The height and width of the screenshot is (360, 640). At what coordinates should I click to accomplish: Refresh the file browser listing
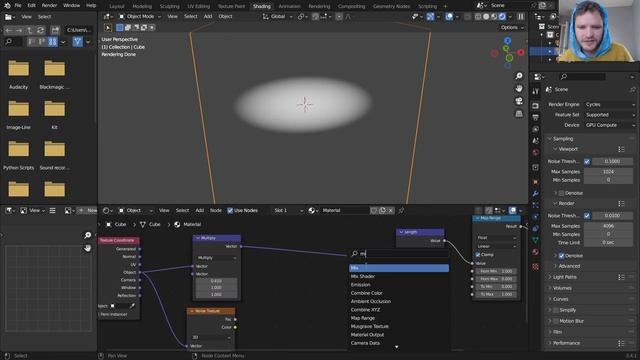[x=40, y=30]
